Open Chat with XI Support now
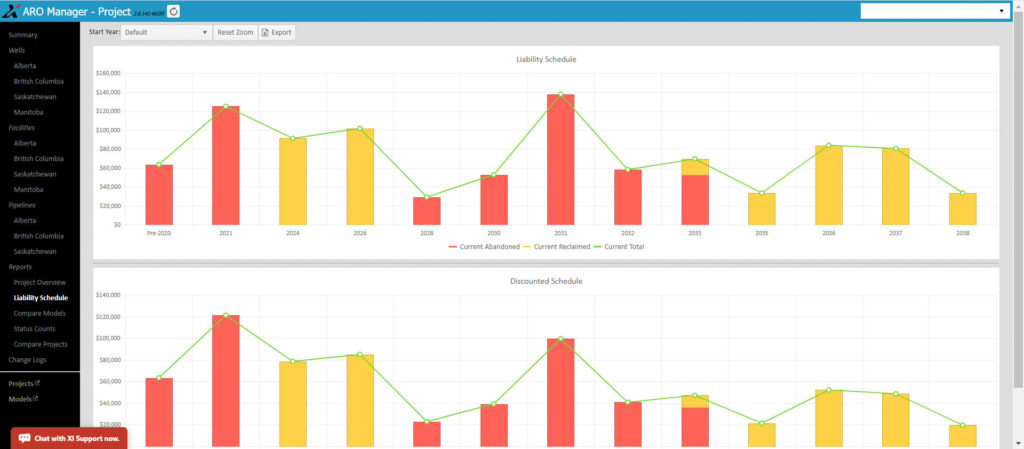1024x449 pixels. pos(69,439)
